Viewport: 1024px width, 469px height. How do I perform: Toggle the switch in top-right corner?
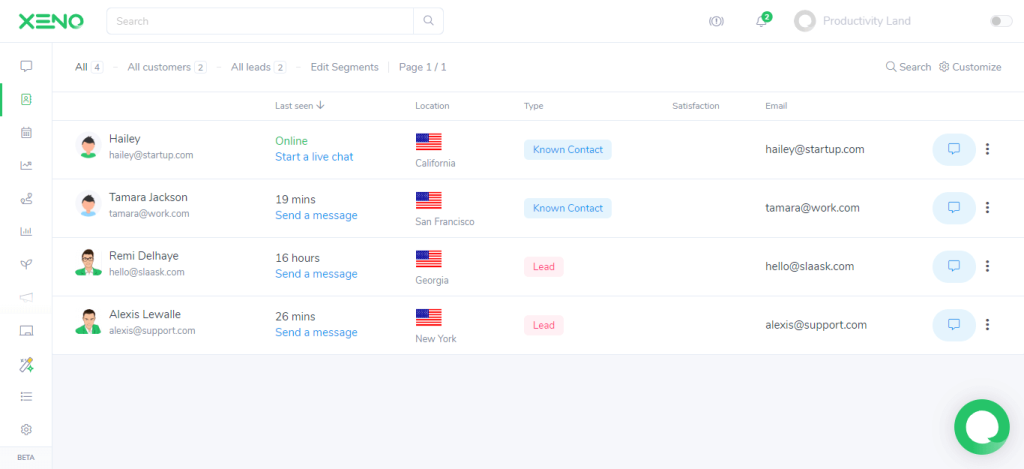pos(1000,21)
